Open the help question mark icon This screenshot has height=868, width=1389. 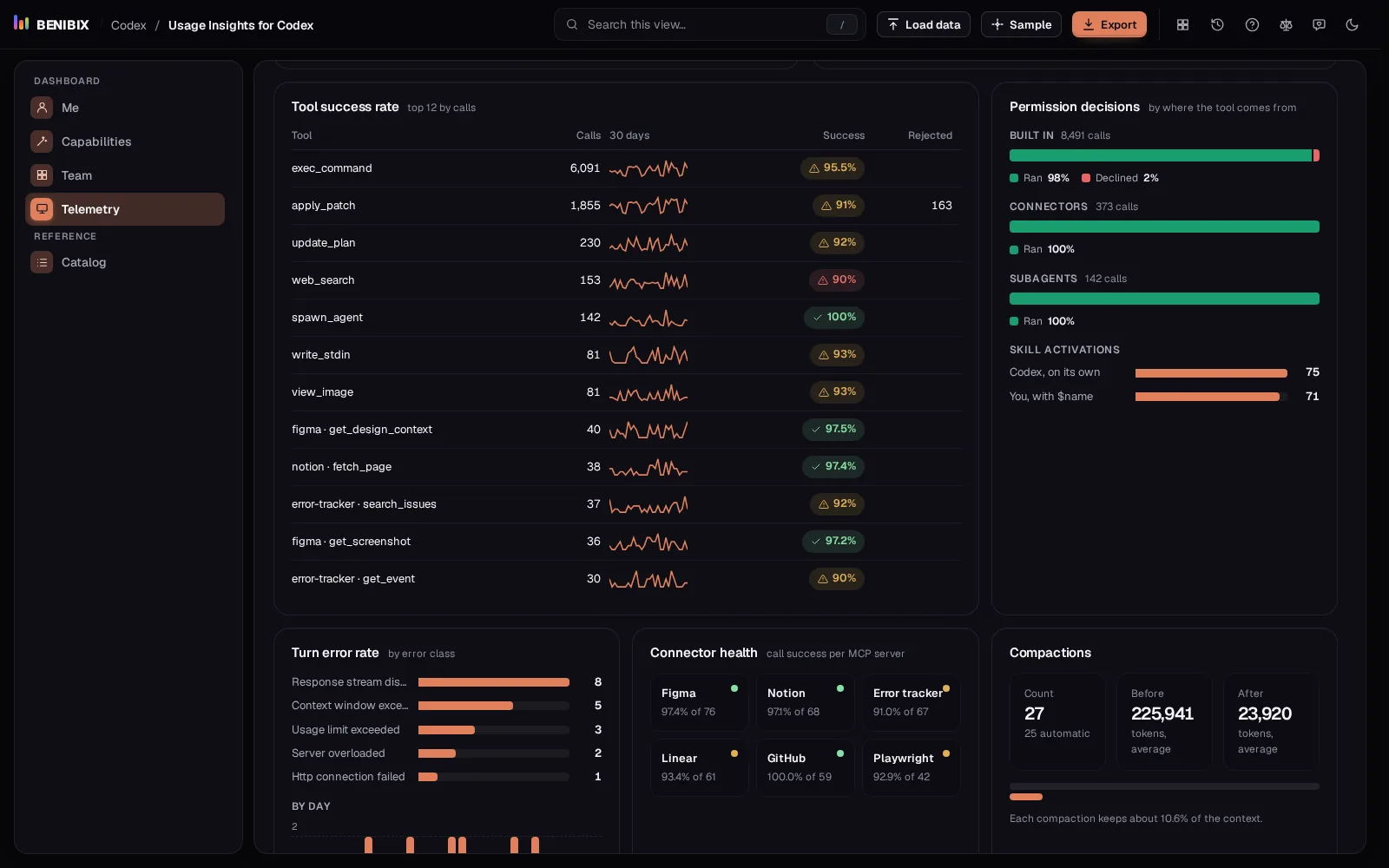[x=1252, y=25]
